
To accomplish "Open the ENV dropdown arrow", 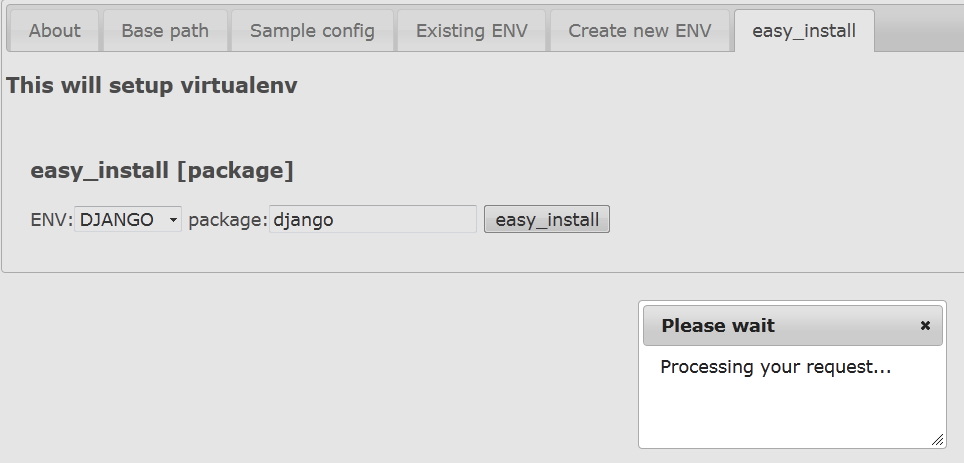I will pyautogui.click(x=173, y=220).
